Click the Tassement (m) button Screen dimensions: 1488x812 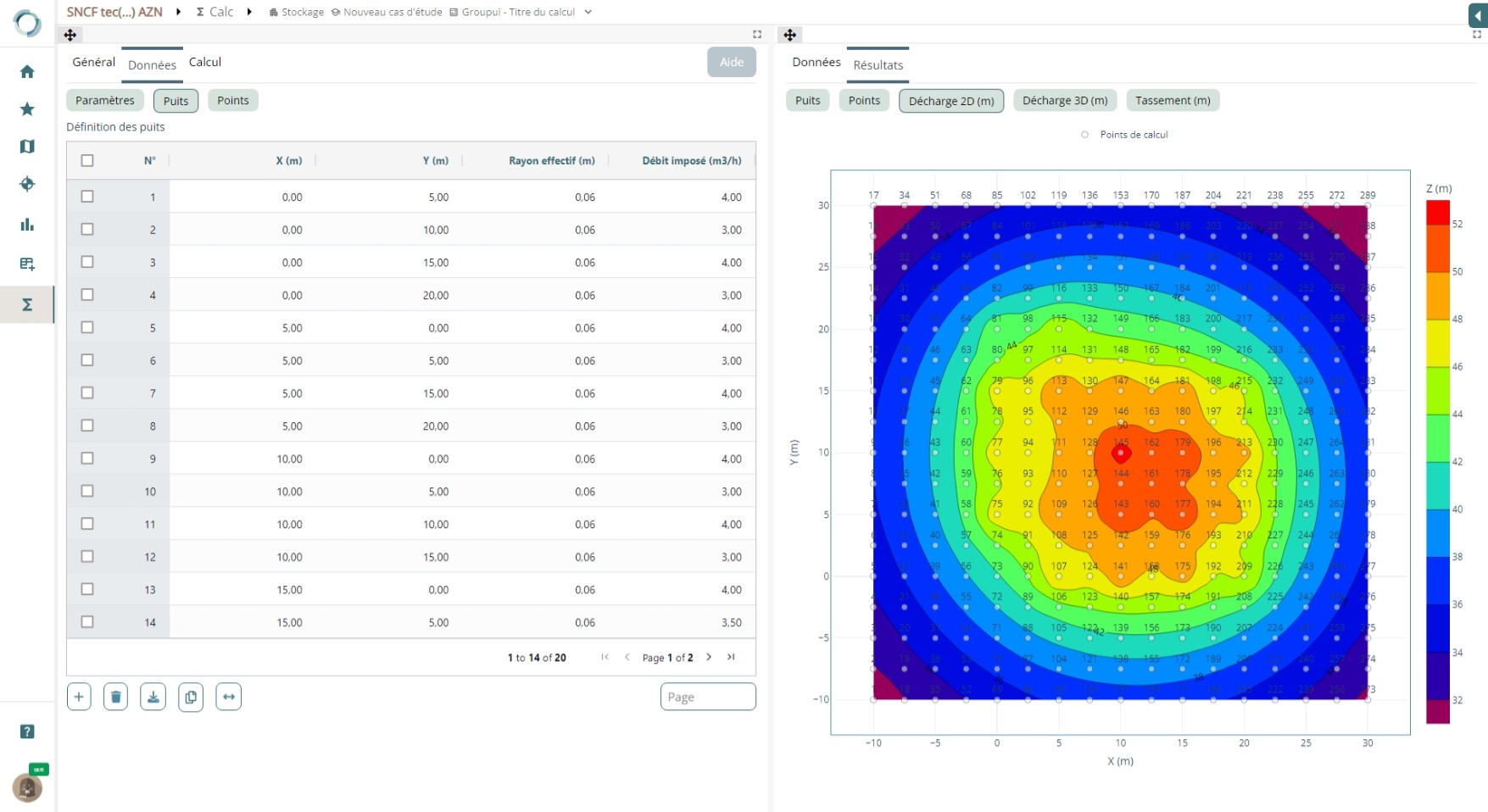pyautogui.click(x=1173, y=101)
